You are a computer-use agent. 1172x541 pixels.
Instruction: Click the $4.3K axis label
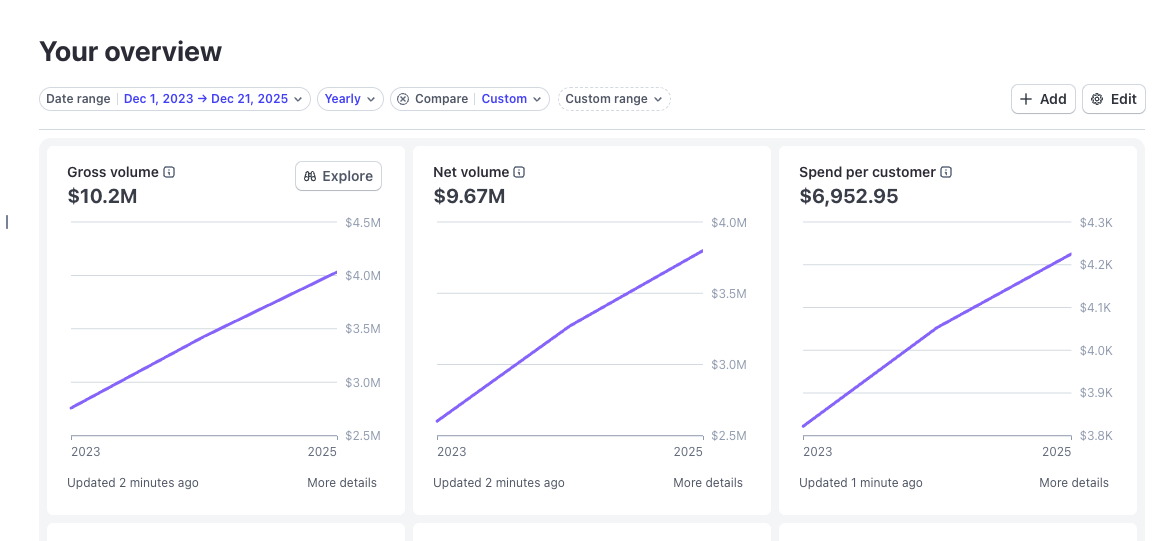pyautogui.click(x=1097, y=223)
